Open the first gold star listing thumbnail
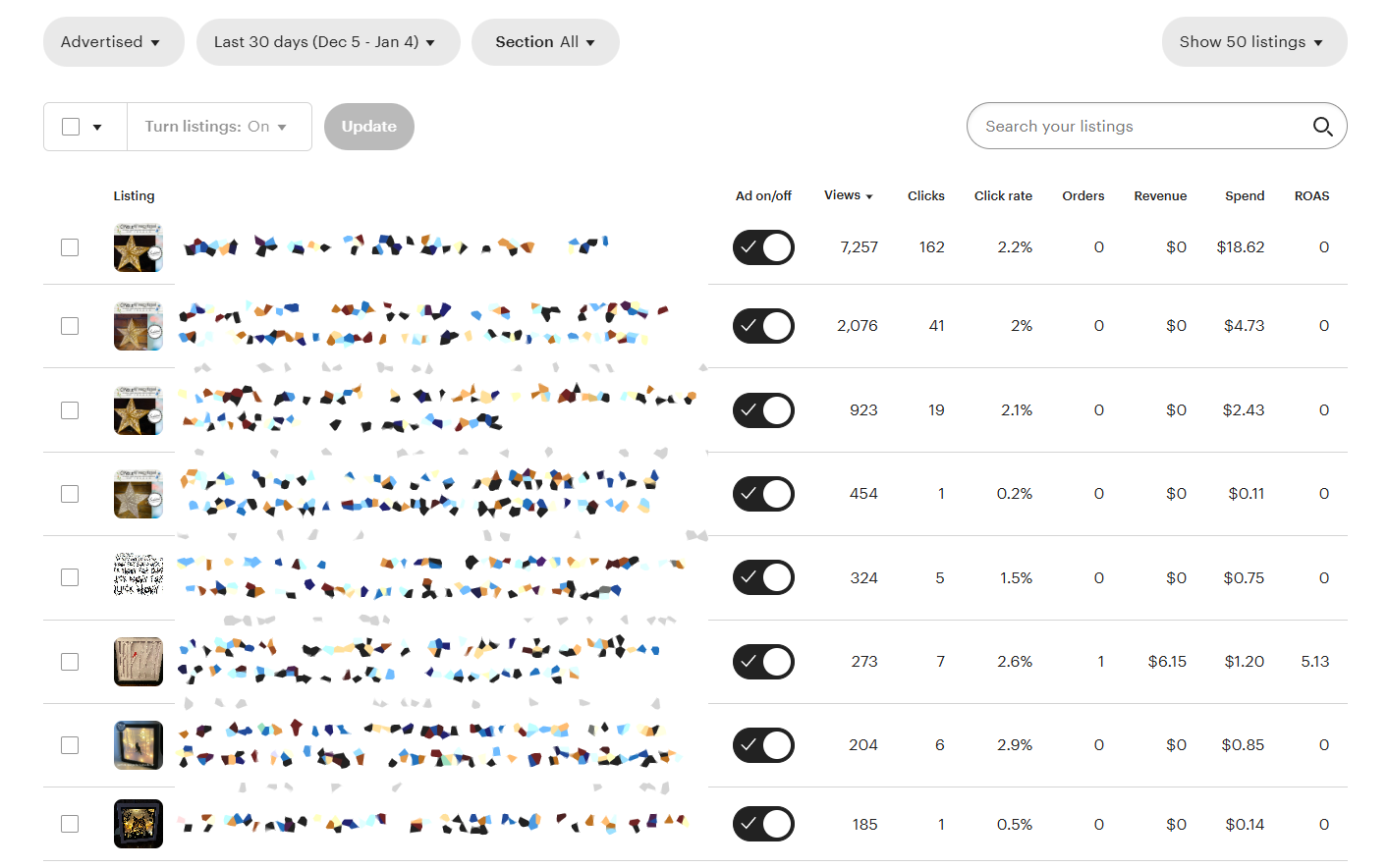Viewport: 1388px width, 868px height. coord(138,247)
